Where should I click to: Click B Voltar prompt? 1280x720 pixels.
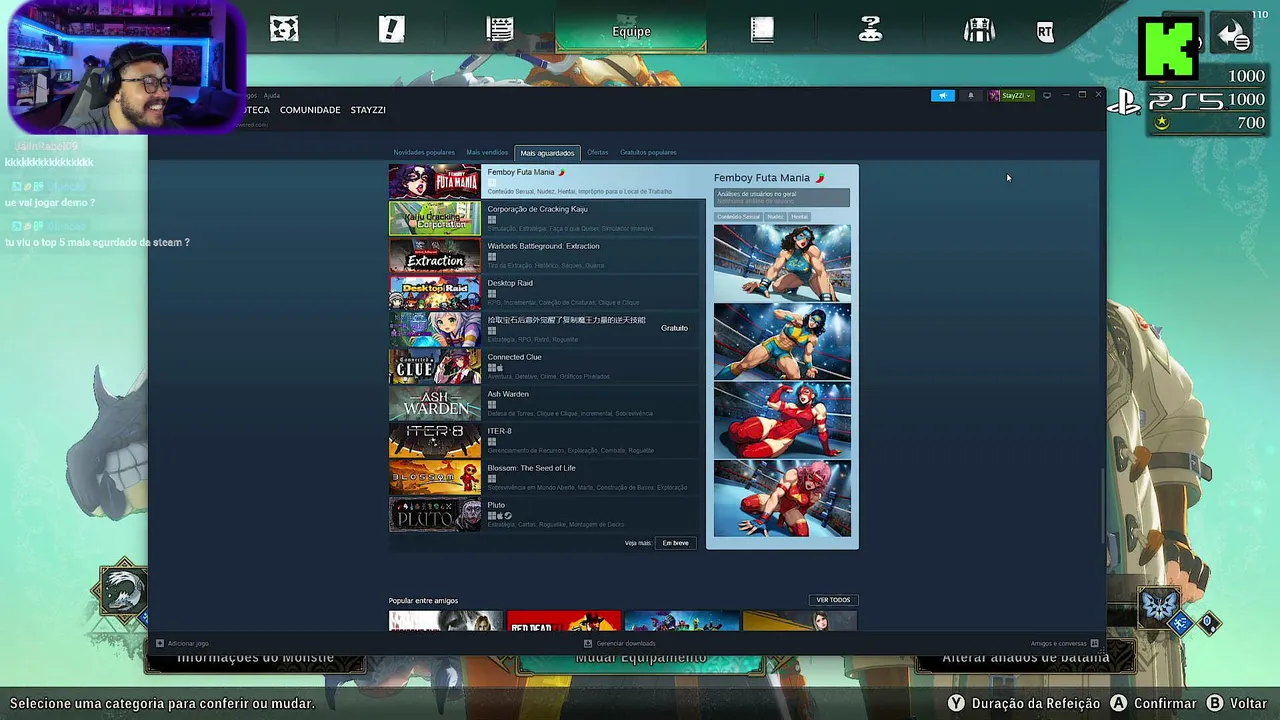pos(1237,703)
